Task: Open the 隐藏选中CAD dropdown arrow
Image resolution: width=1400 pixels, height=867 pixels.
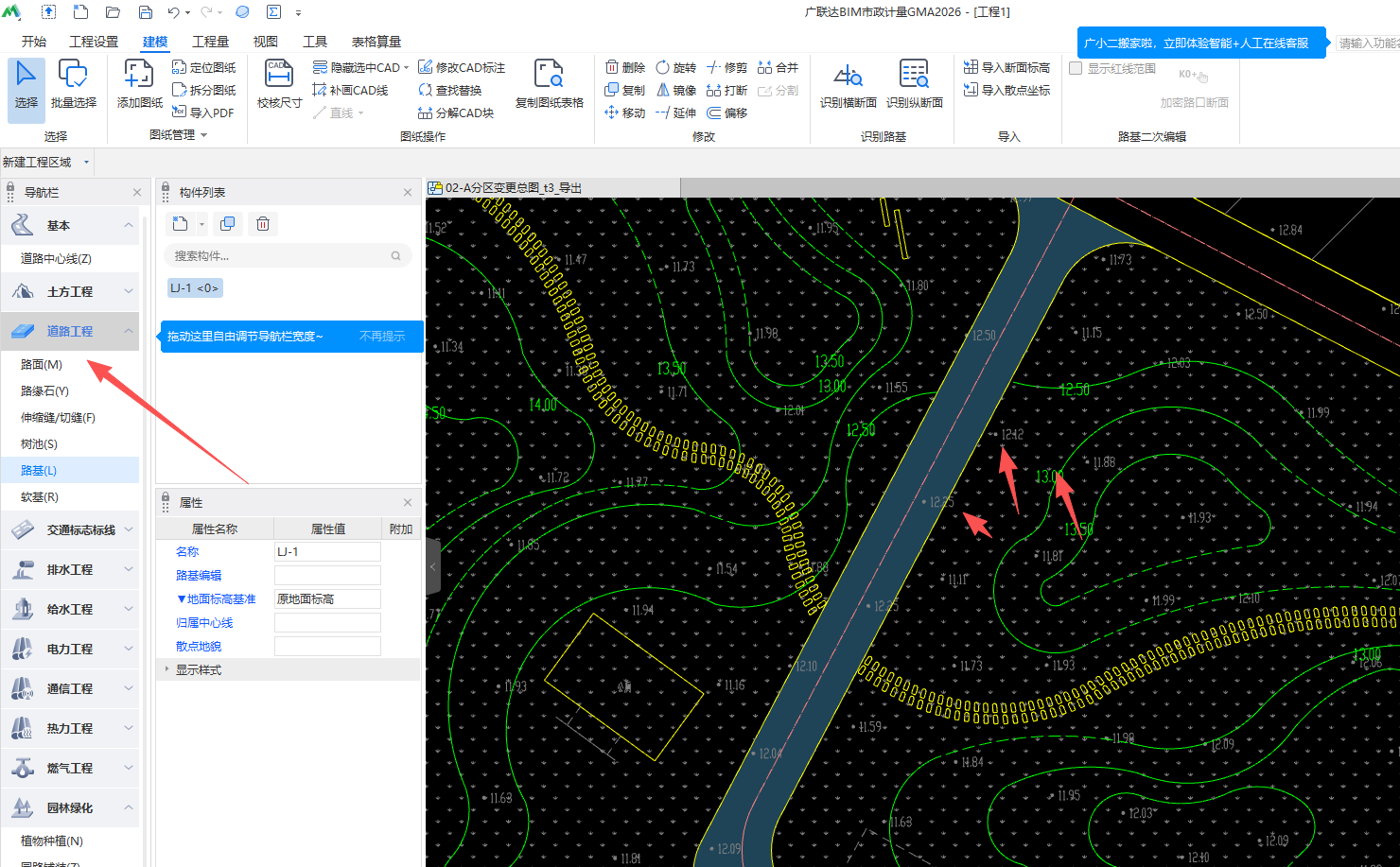Action: click(407, 68)
